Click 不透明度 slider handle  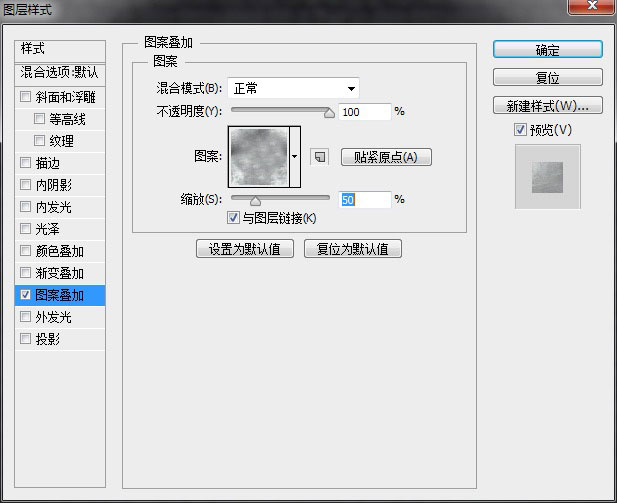[329, 113]
